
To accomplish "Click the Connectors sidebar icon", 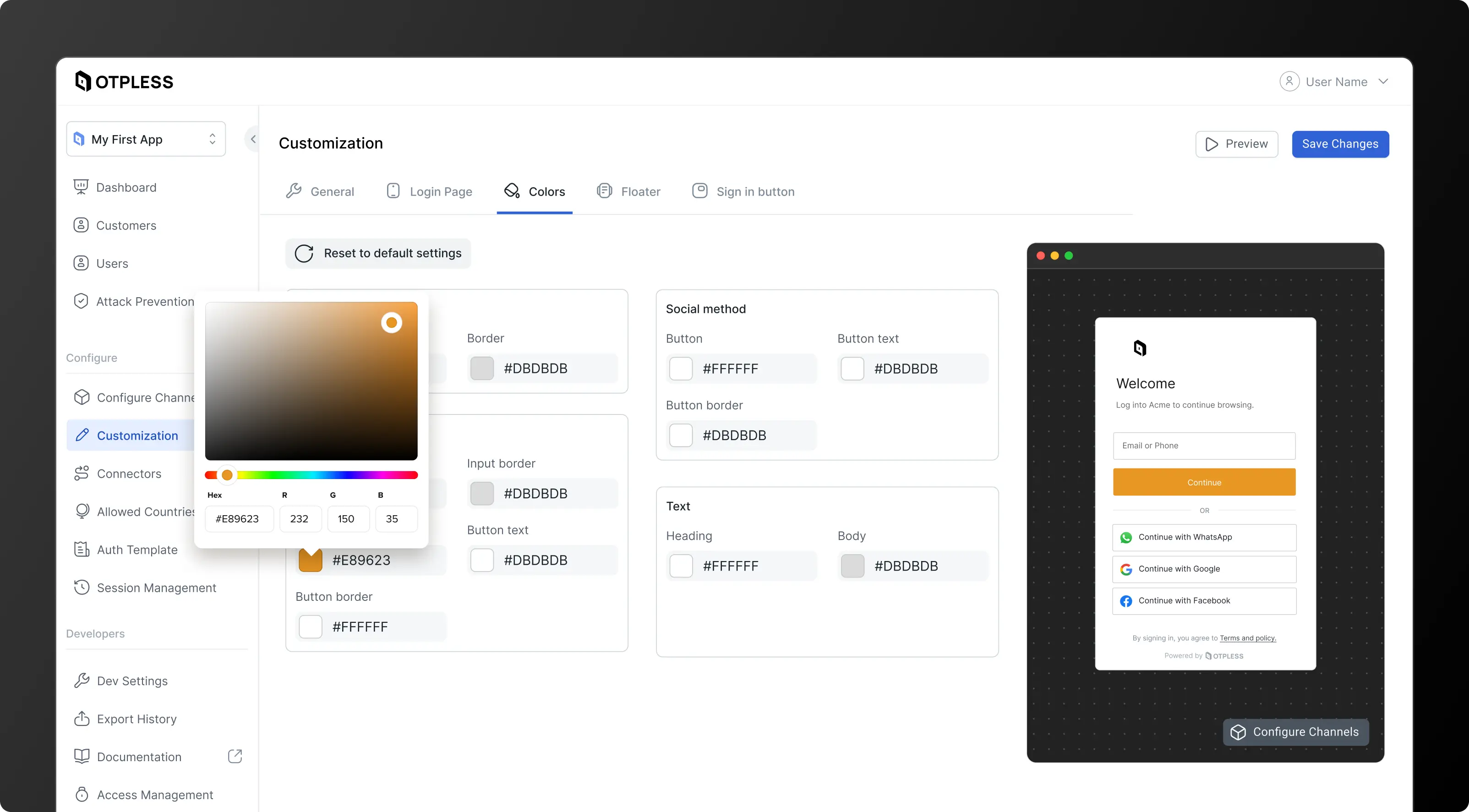I will click(x=82, y=473).
